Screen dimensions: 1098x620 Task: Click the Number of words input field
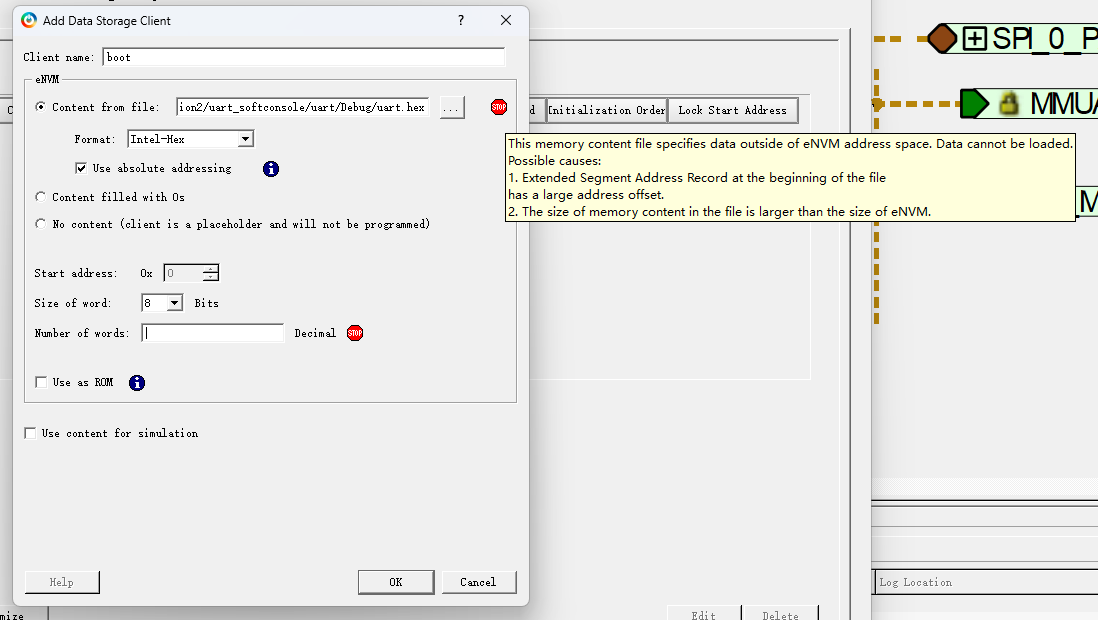coord(213,333)
